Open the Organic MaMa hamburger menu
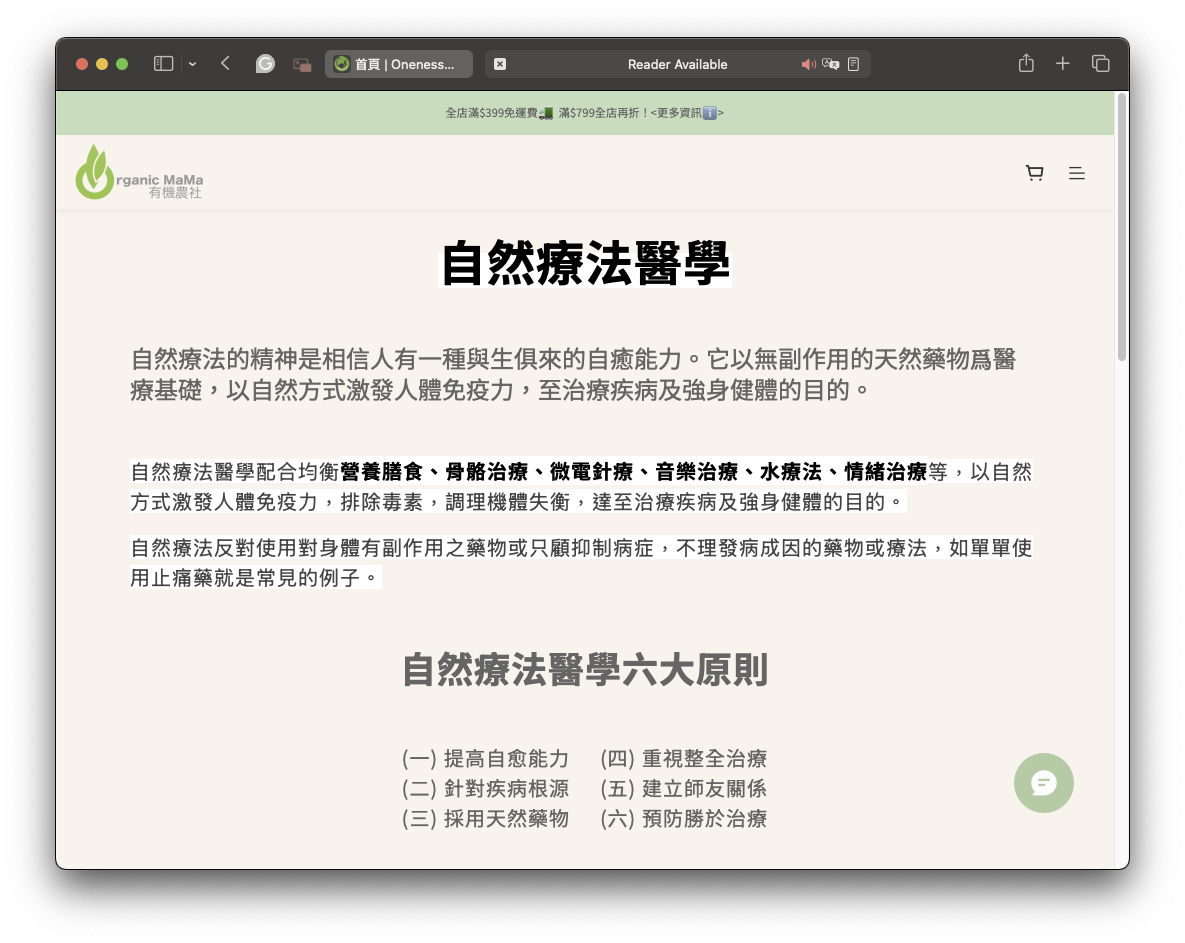The width and height of the screenshot is (1185, 943). tap(1076, 172)
